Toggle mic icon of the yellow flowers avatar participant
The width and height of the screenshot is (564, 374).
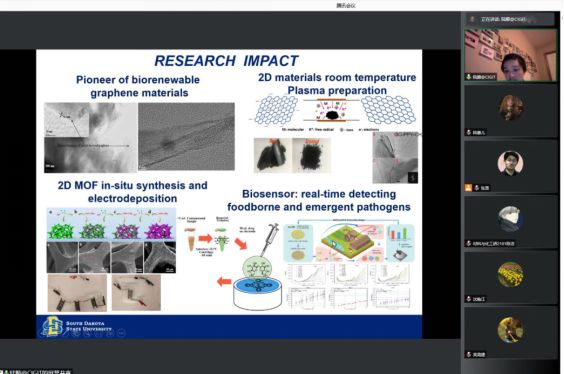click(469, 299)
